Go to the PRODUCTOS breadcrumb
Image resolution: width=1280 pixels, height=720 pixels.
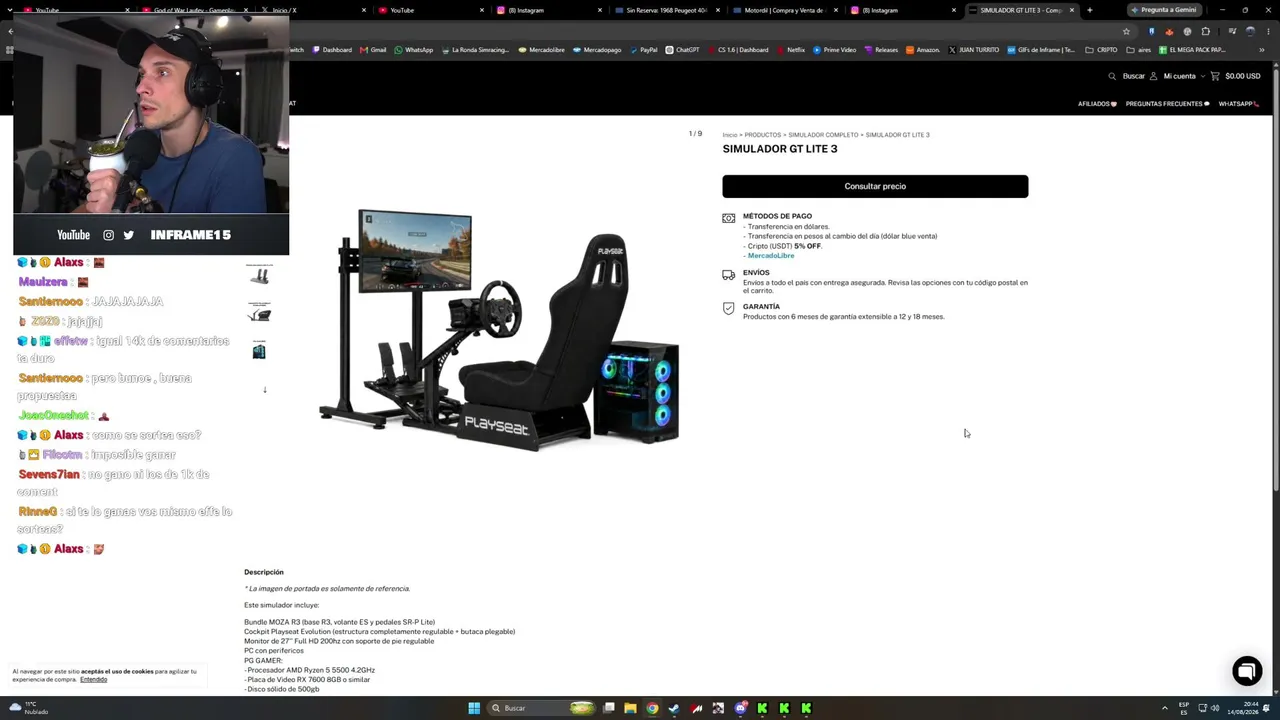[763, 135]
